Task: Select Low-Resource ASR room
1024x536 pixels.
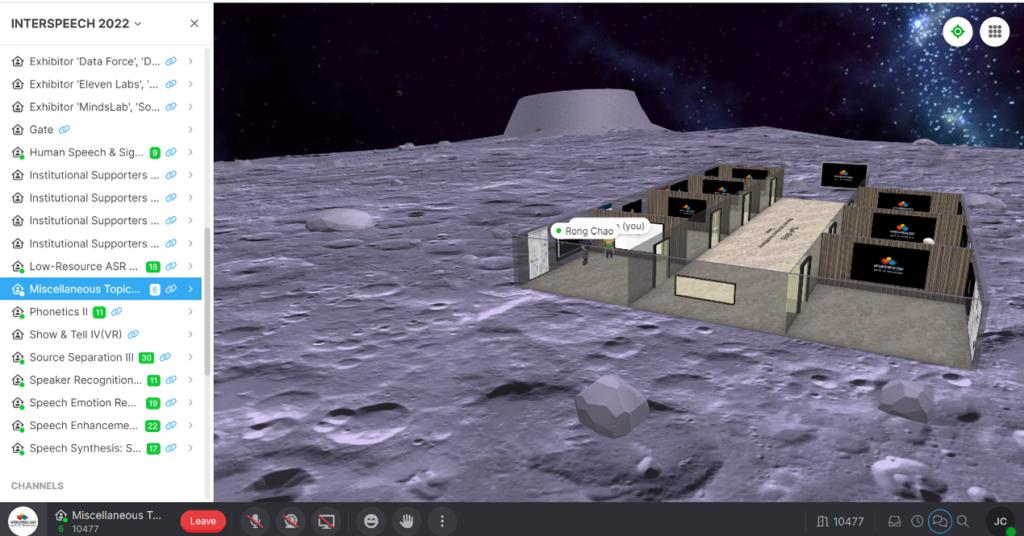Action: coord(84,267)
